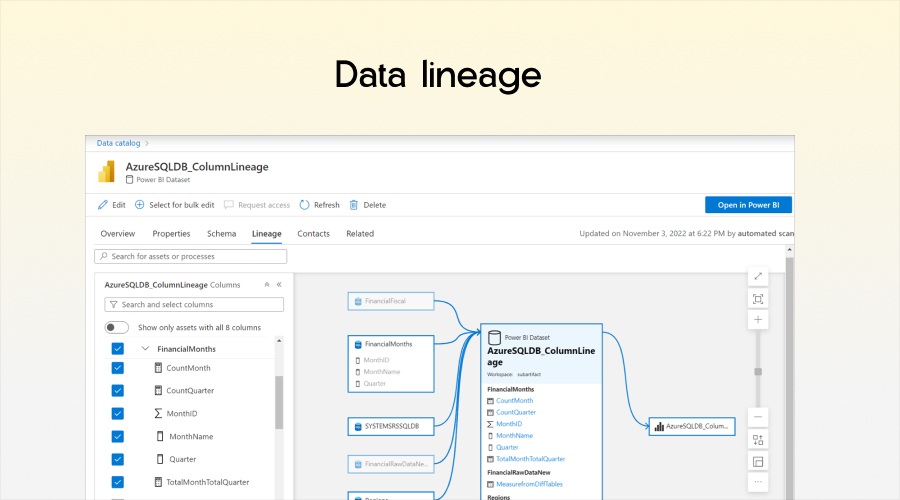
Task: Uncheck the TotalMonthTotalQuarter checkbox
Action: 118,482
